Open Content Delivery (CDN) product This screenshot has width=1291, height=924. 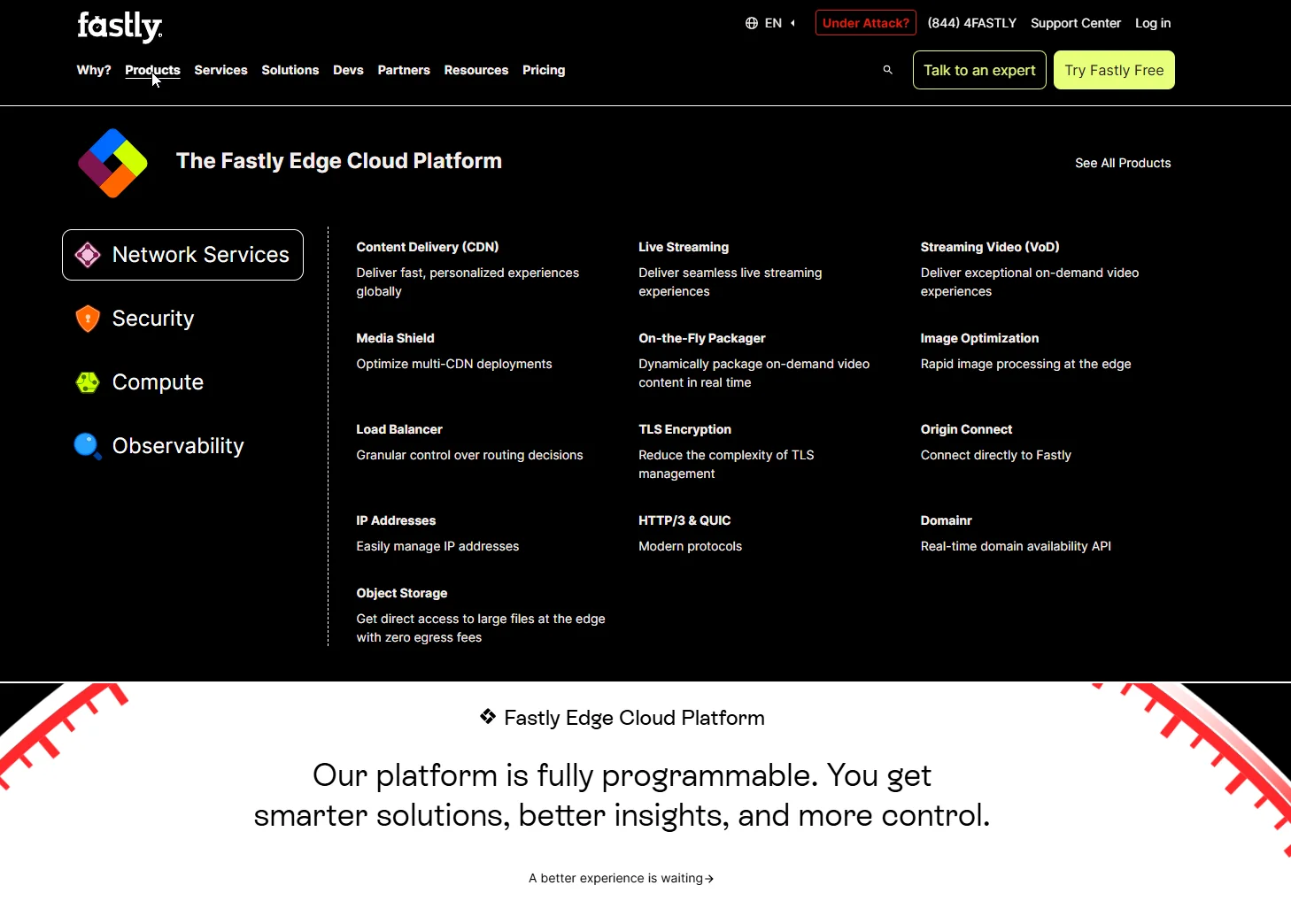(428, 247)
